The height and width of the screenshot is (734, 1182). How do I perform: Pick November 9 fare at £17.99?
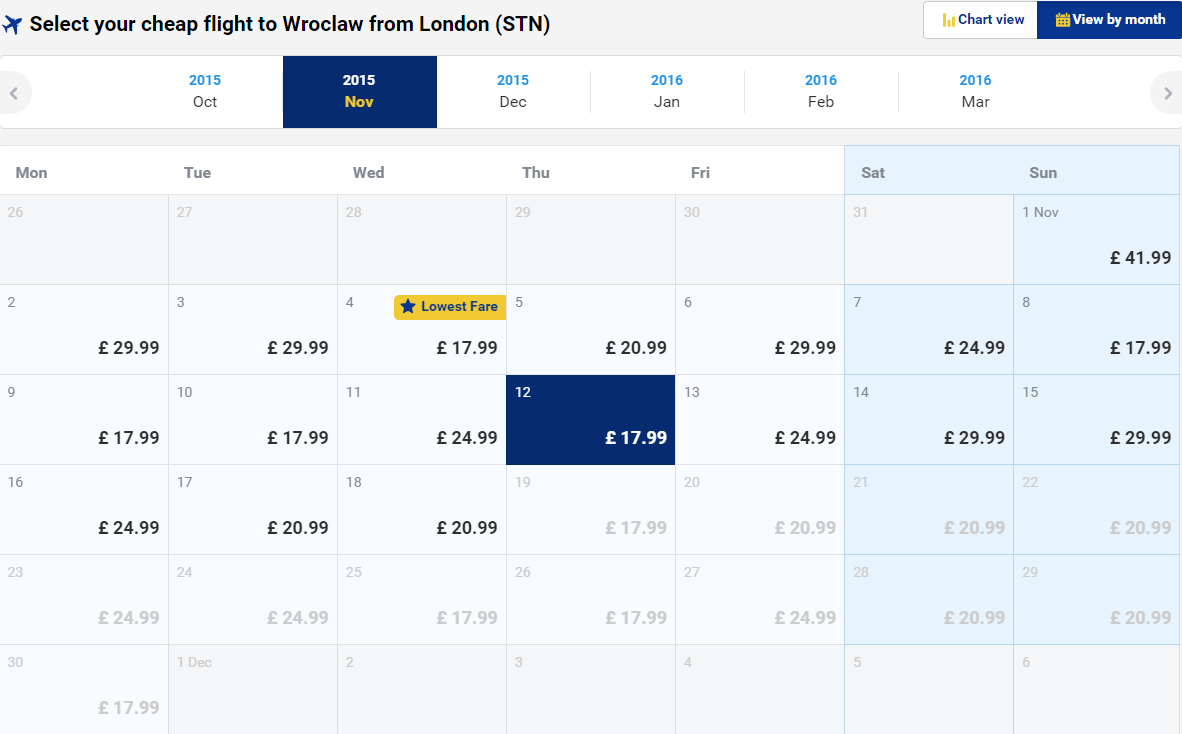84,420
